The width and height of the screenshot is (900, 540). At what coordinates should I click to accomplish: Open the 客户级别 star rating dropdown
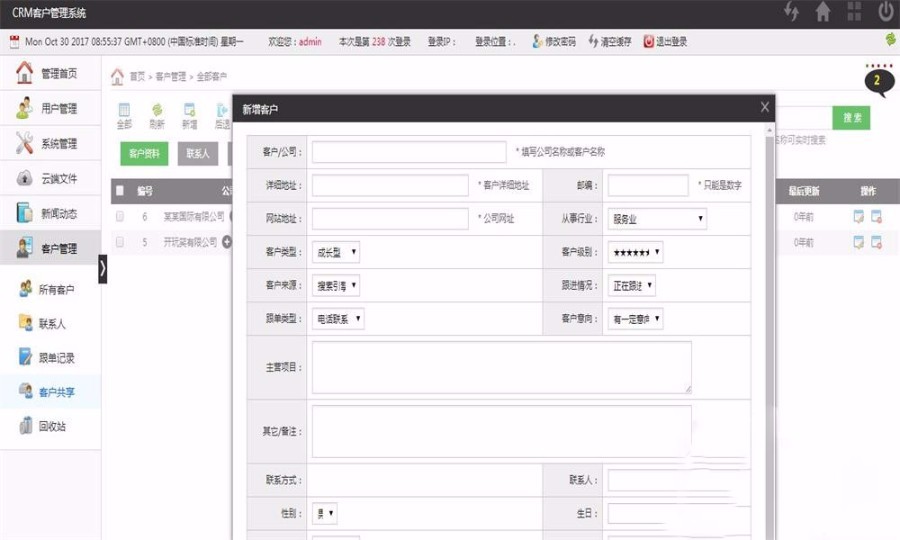tap(635, 252)
